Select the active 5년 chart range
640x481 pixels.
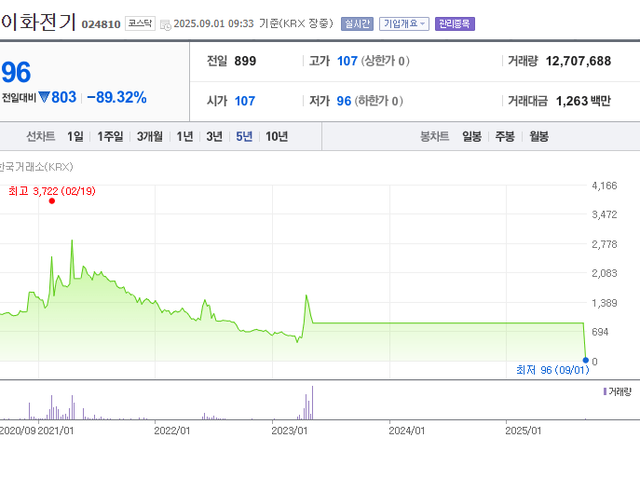click(244, 137)
